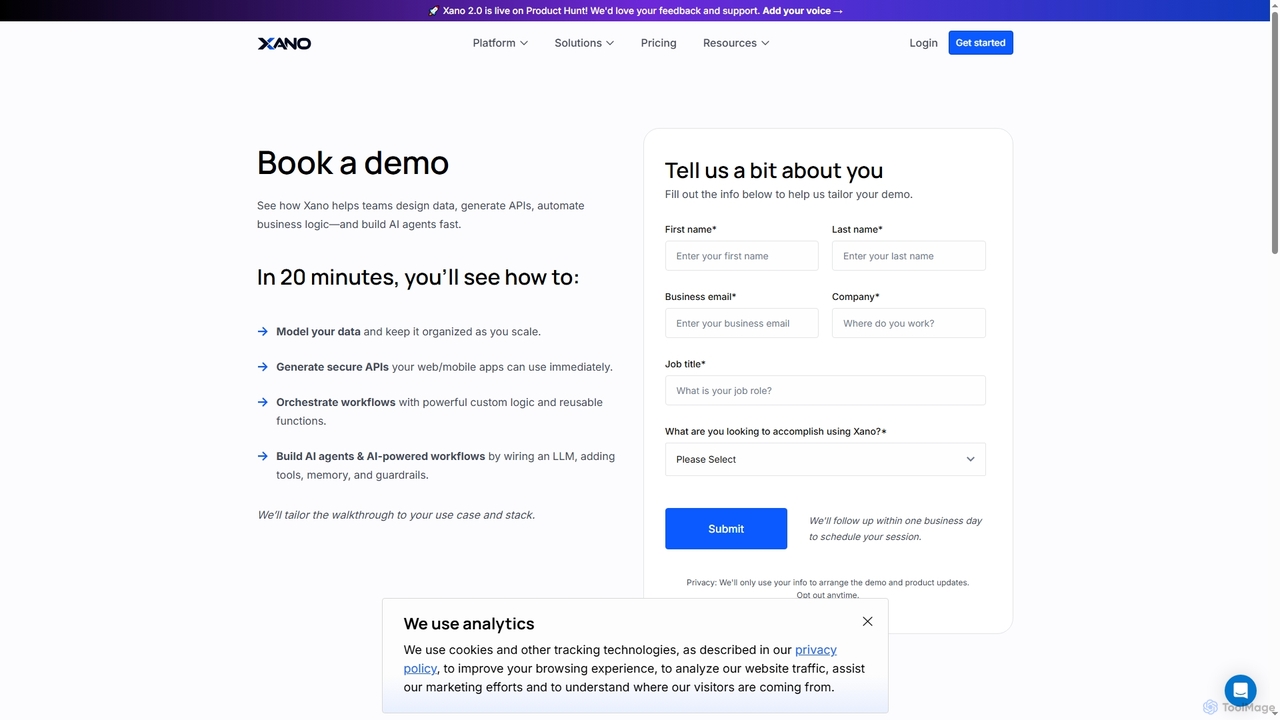This screenshot has width=1280, height=720.
Task: Focus the First name input field
Action: (x=741, y=256)
